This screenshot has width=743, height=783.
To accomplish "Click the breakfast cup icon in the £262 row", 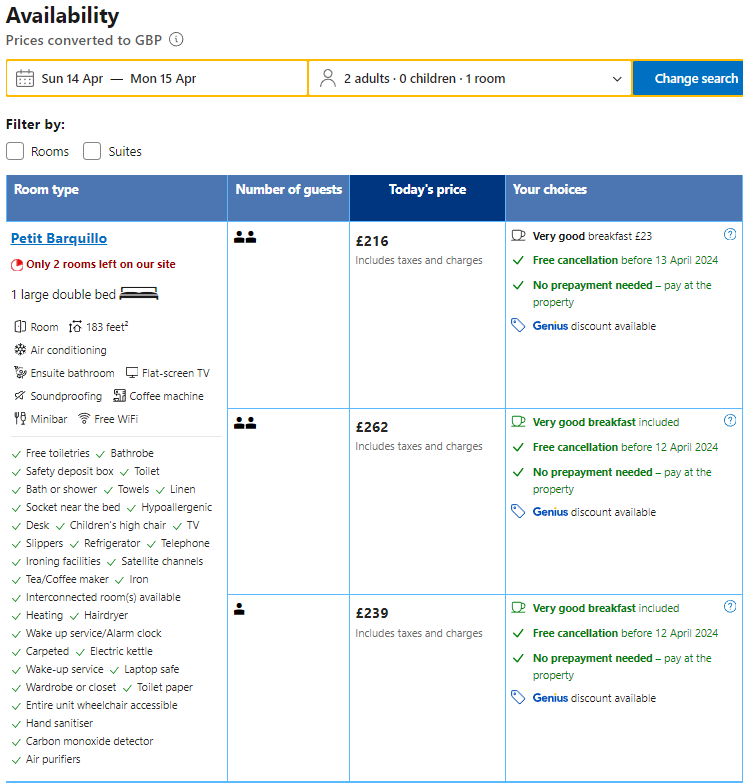I will click(518, 422).
